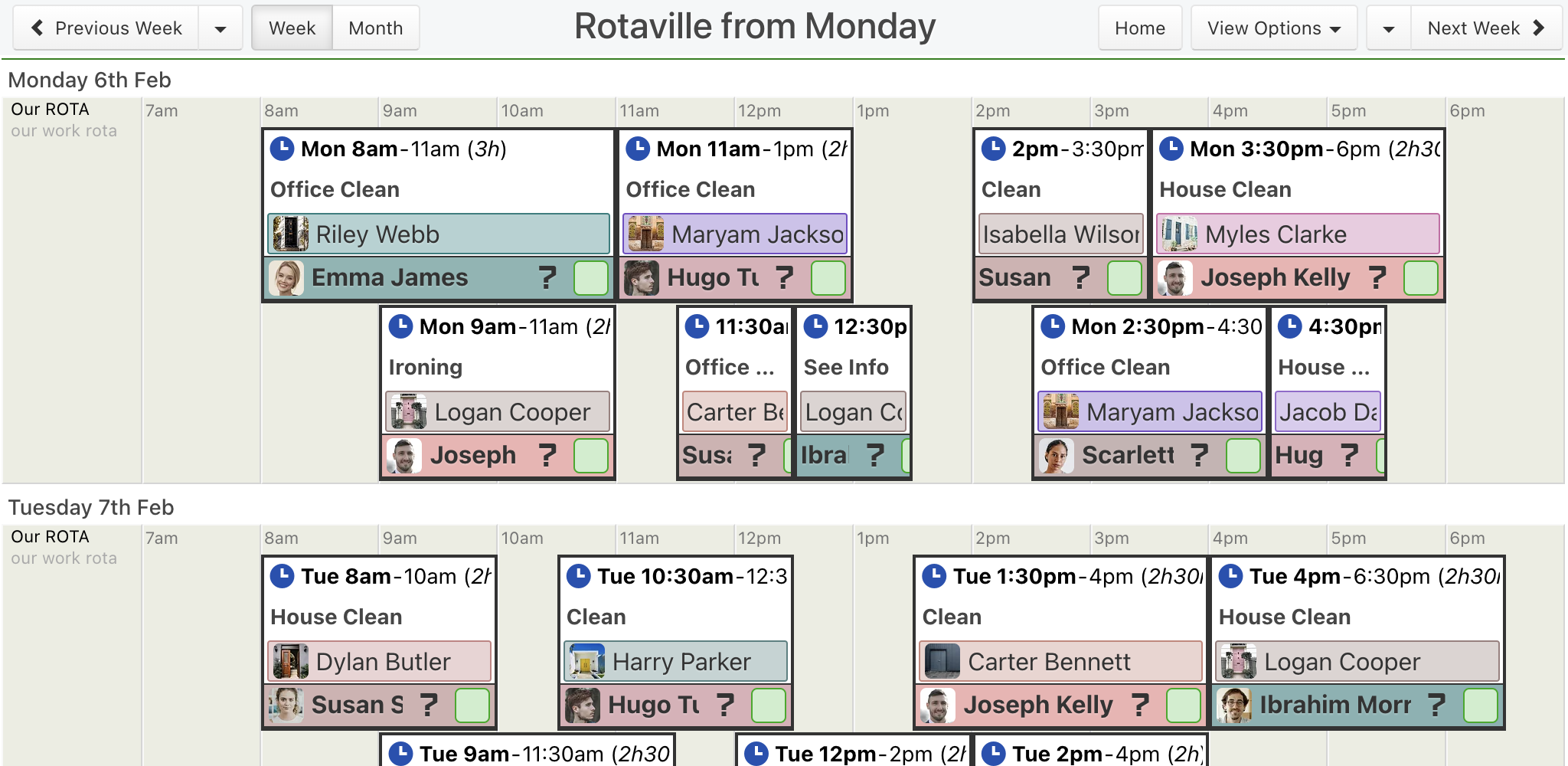
Task: Tick green checkbox on Joseph's Ironing shift
Action: (591, 455)
